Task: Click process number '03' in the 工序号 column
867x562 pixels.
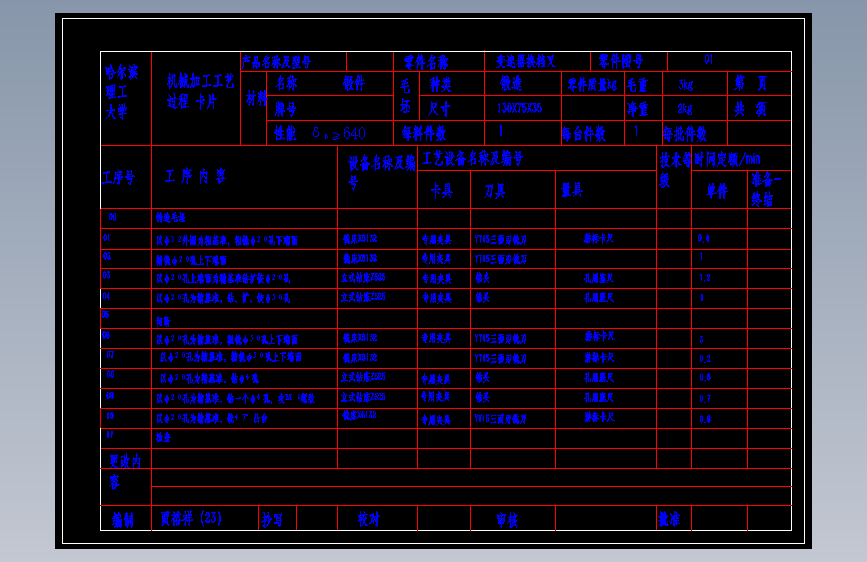Action: tap(106, 275)
